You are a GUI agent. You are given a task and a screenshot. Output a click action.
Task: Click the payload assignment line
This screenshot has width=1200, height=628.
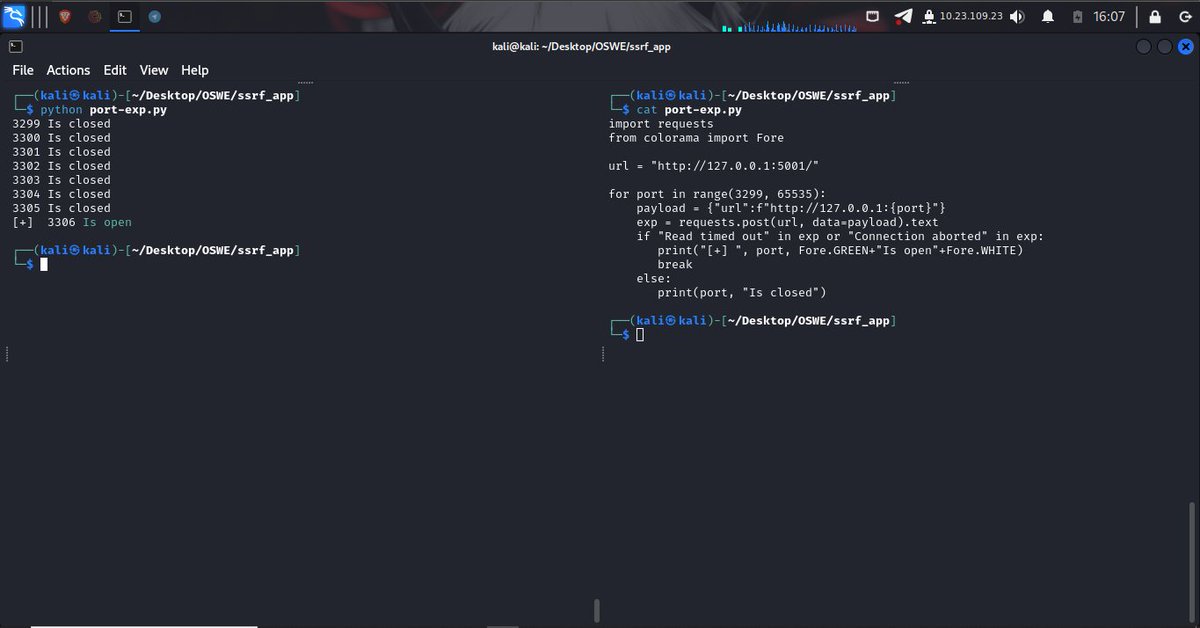(x=791, y=208)
